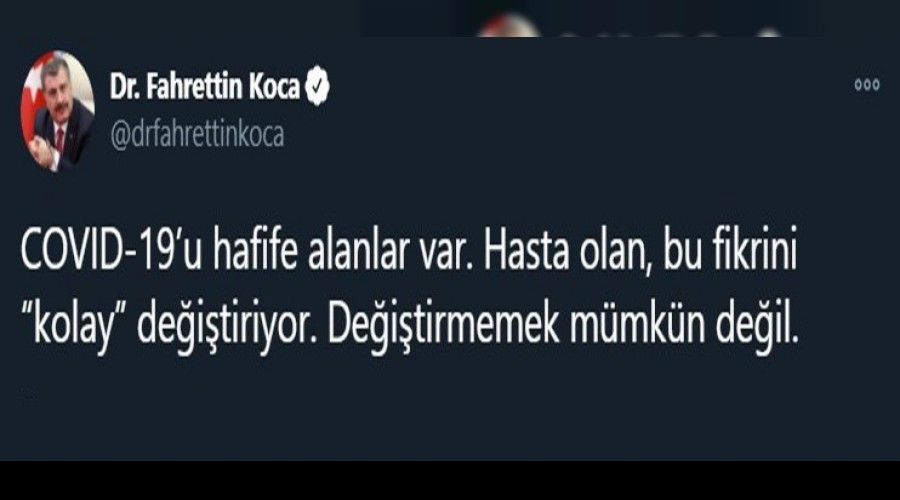Click the word mümkün in the tweet
Viewport: 900px width, 500px height.
point(636,326)
